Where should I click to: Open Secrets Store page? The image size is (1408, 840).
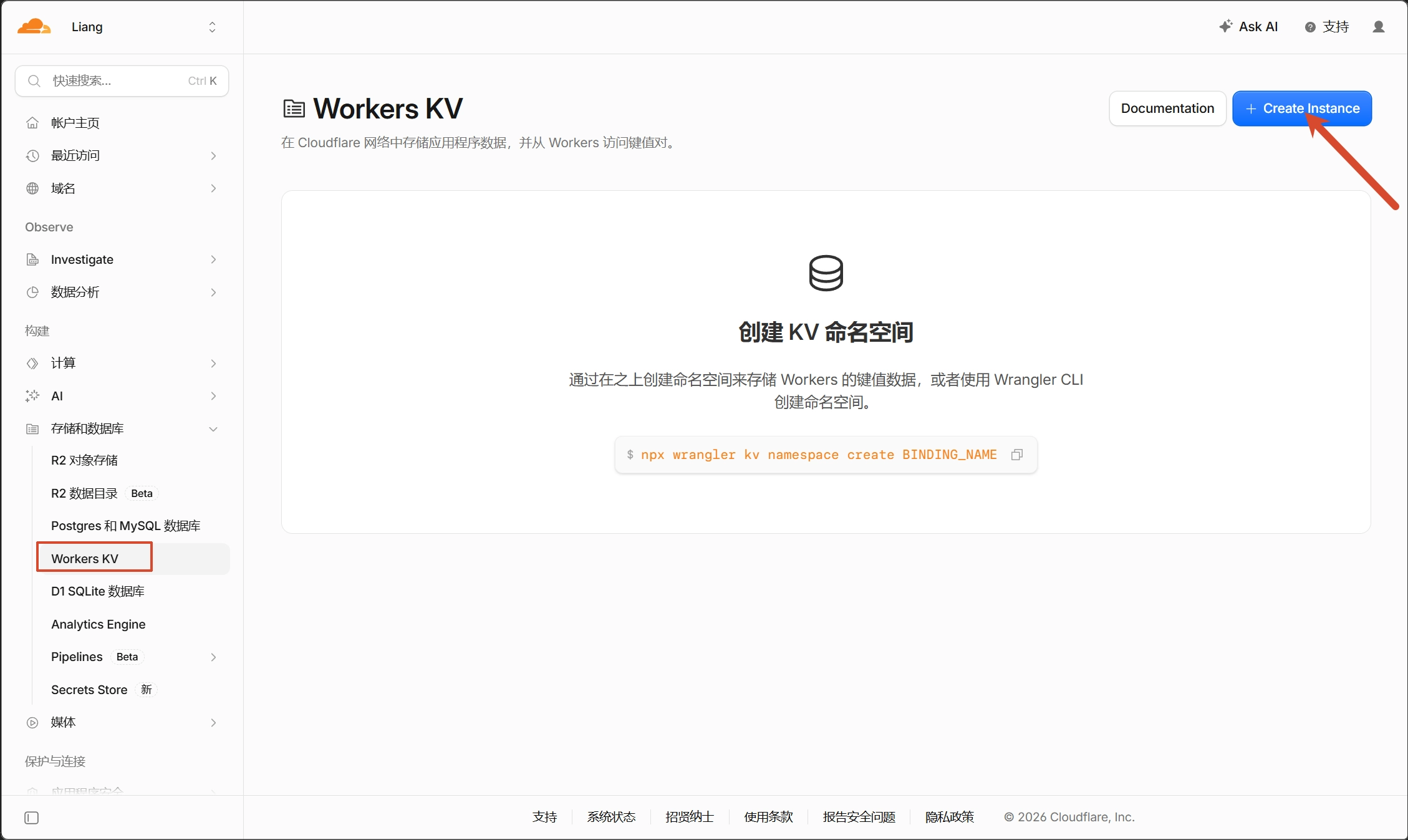89,690
